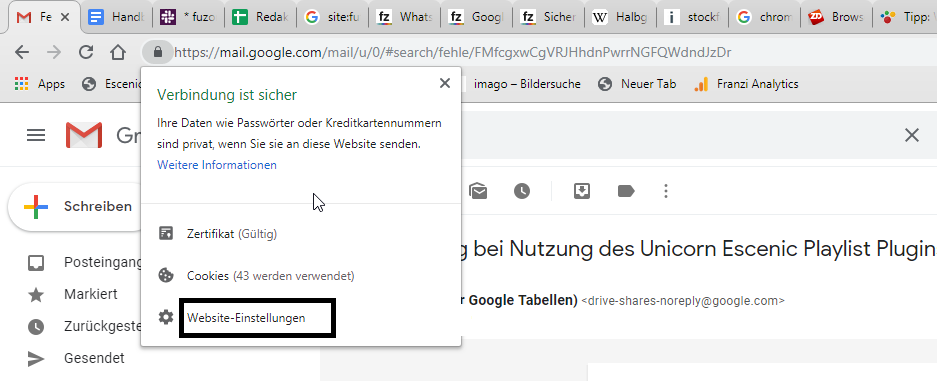Go back with the browser back arrow
The image size is (937, 381).
[x=22, y=53]
